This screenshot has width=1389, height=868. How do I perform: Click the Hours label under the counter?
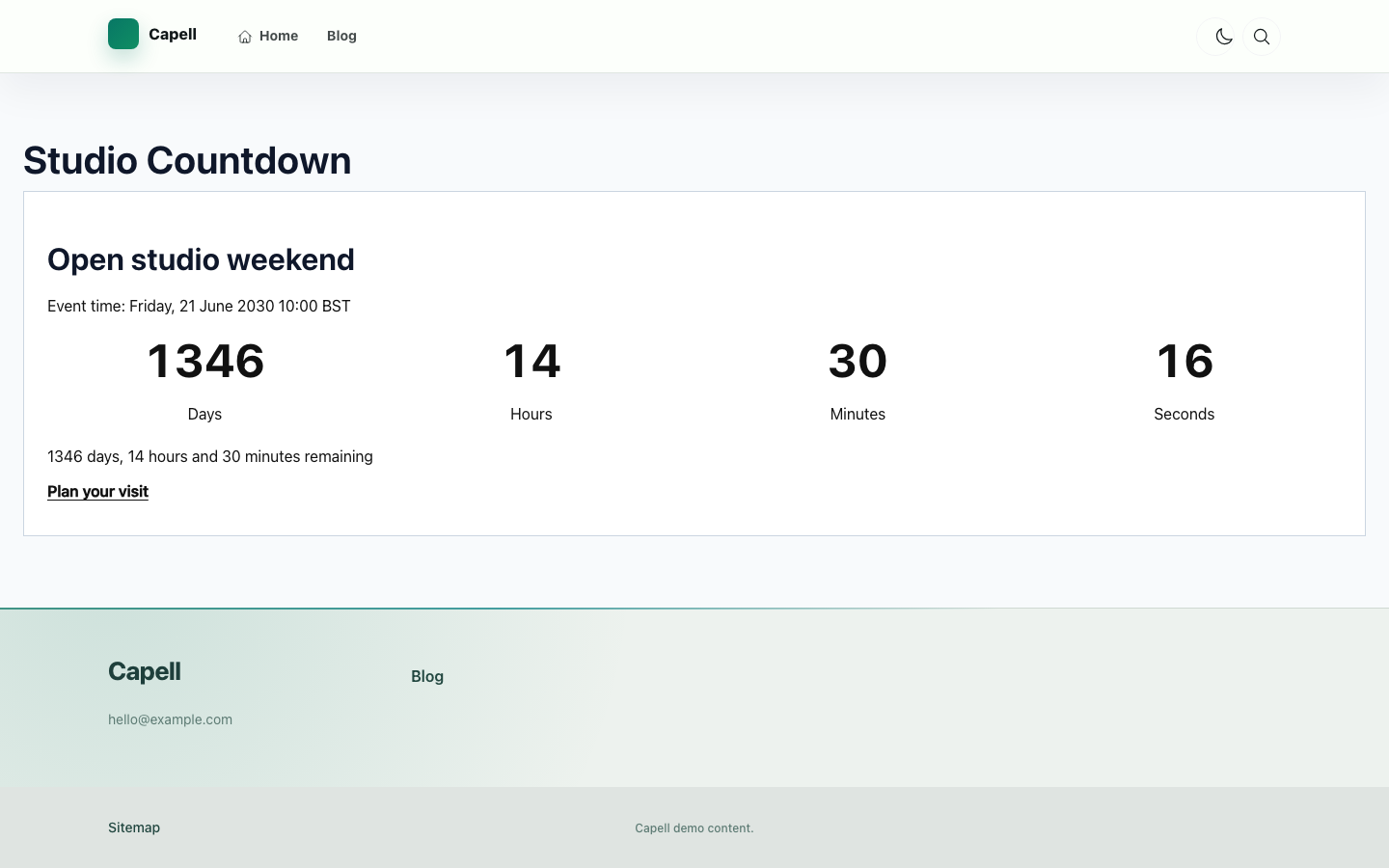coord(531,414)
